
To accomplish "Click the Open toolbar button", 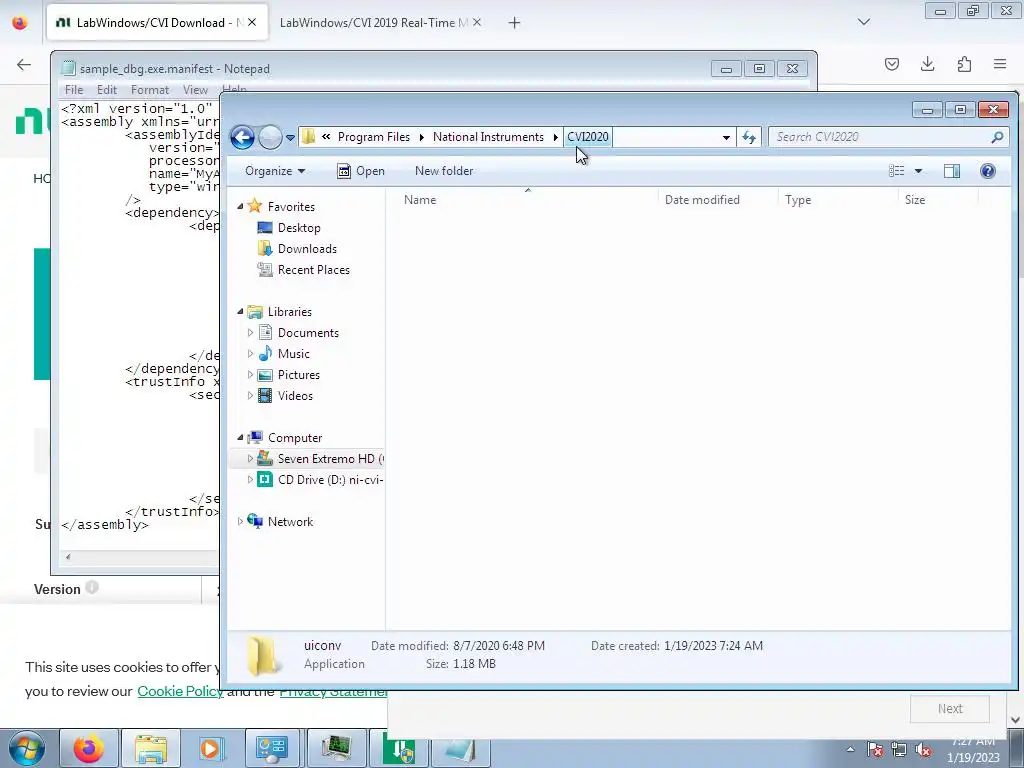I will [360, 171].
